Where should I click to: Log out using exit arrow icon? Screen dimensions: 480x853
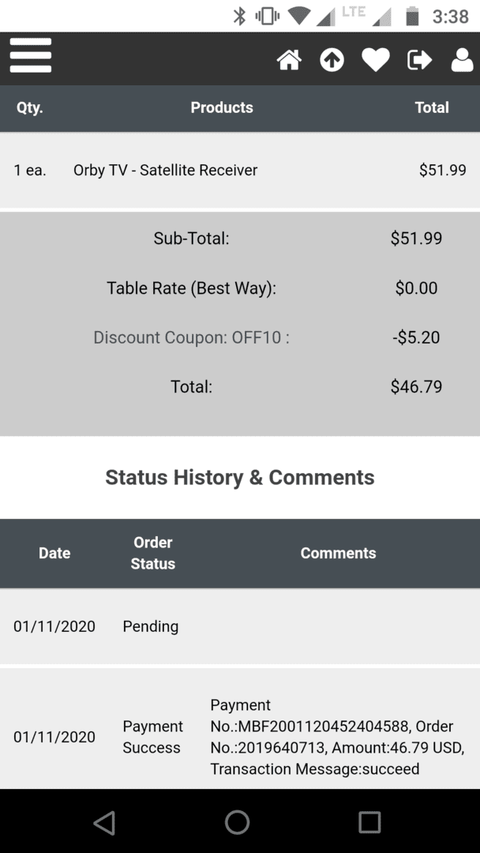click(x=419, y=60)
